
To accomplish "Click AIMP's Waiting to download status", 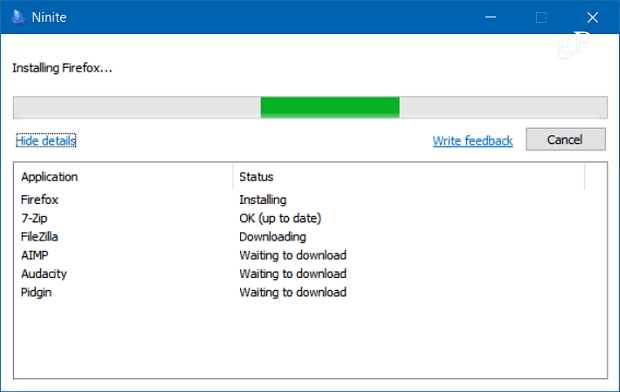I will point(293,255).
